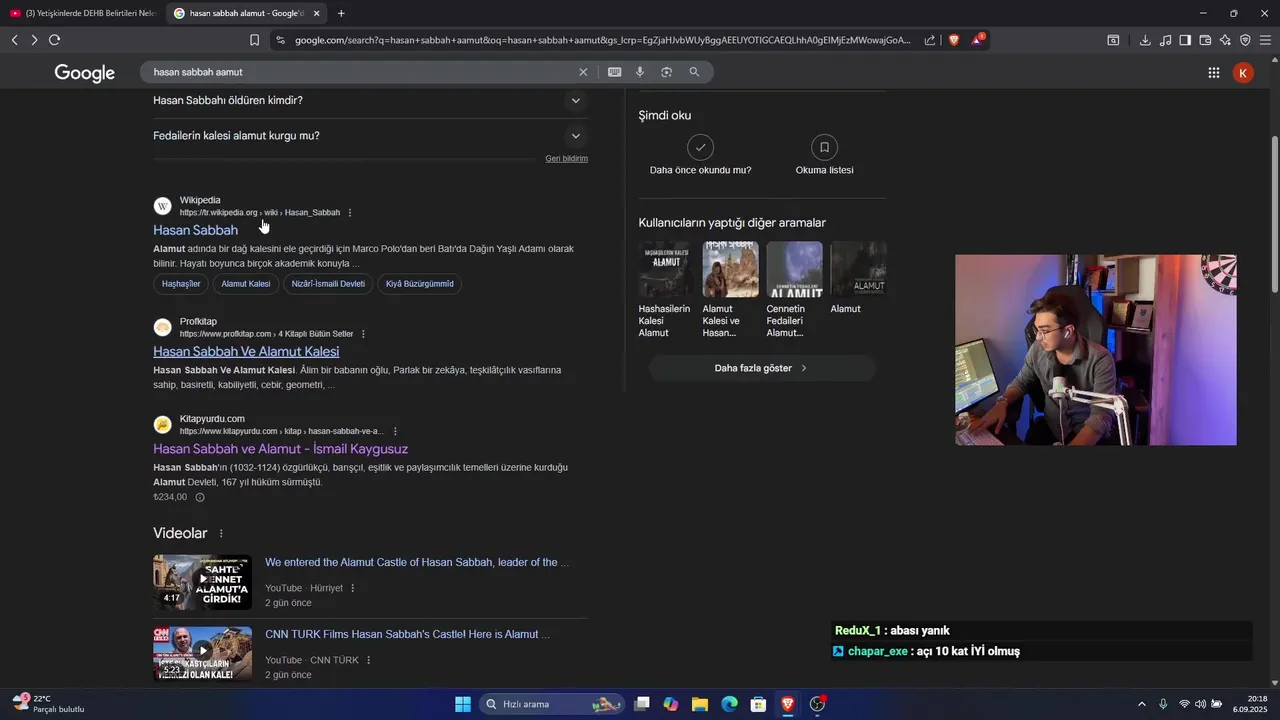Open 'We entered the Alamut Castle' video link
Image resolution: width=1280 pixels, height=720 pixels.
pos(417,563)
